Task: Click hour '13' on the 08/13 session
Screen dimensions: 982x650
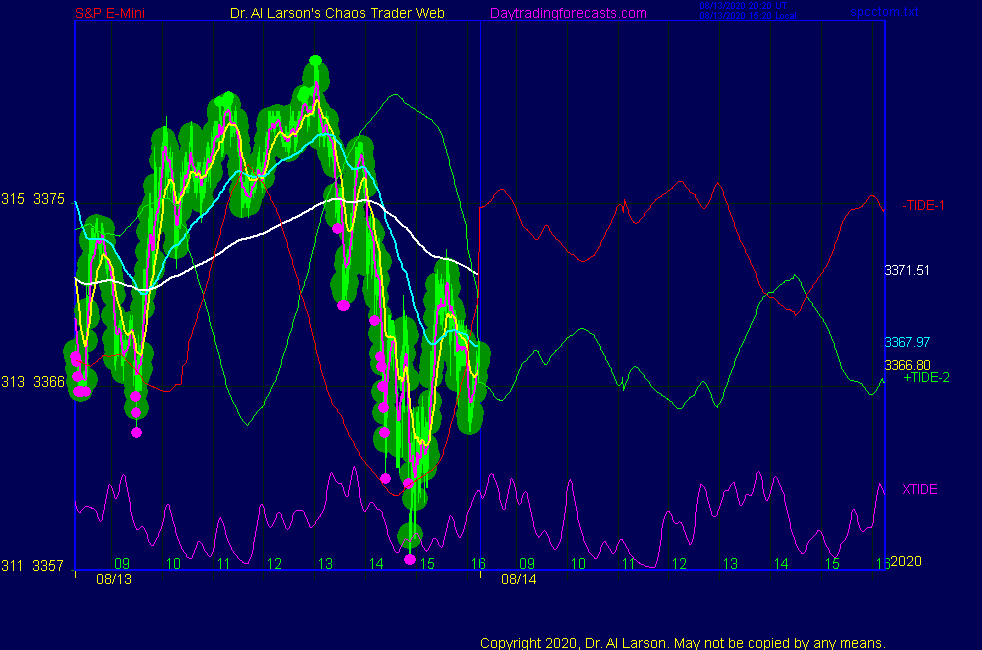Action: click(x=325, y=564)
